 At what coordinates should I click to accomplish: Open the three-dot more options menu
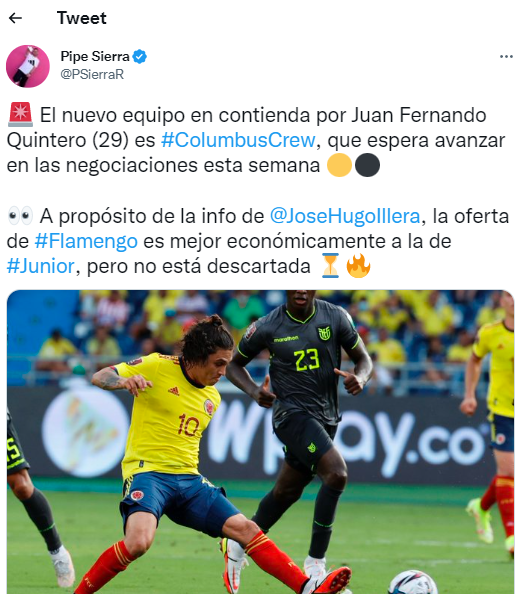tap(506, 56)
